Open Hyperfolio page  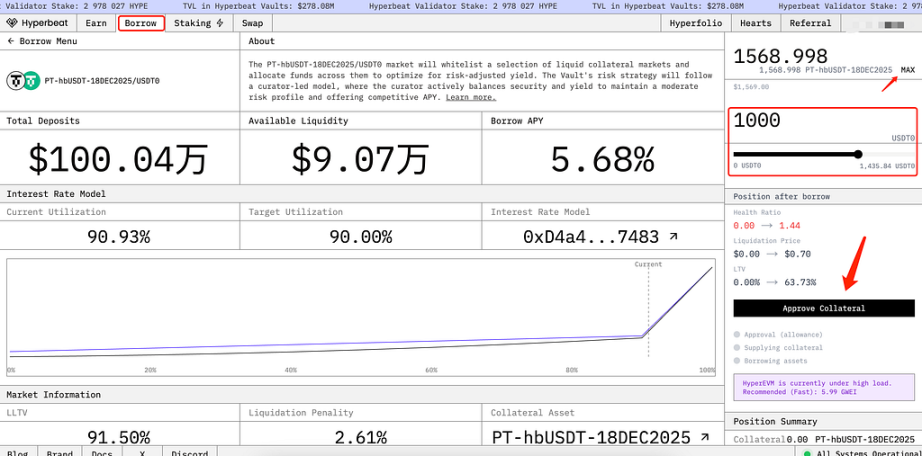pos(696,23)
